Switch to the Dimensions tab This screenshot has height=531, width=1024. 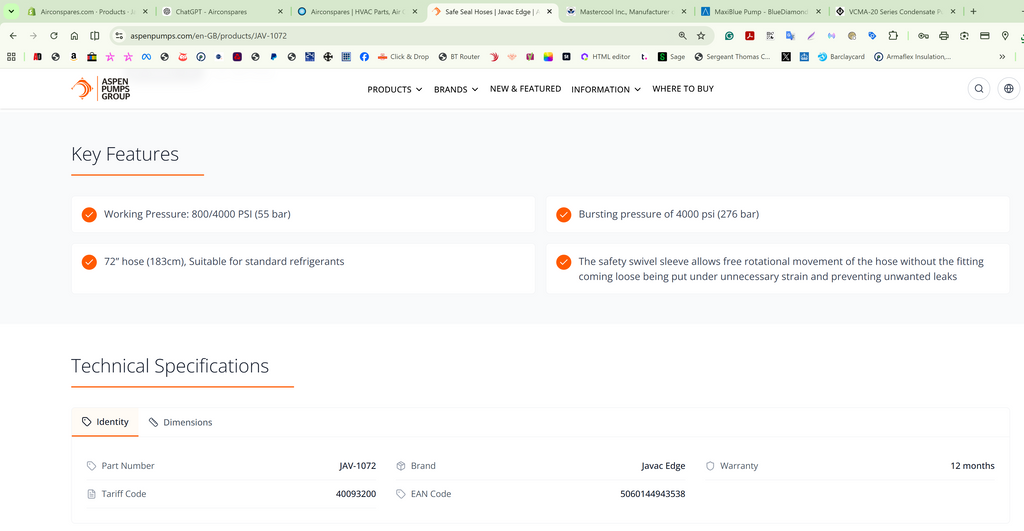[180, 423]
